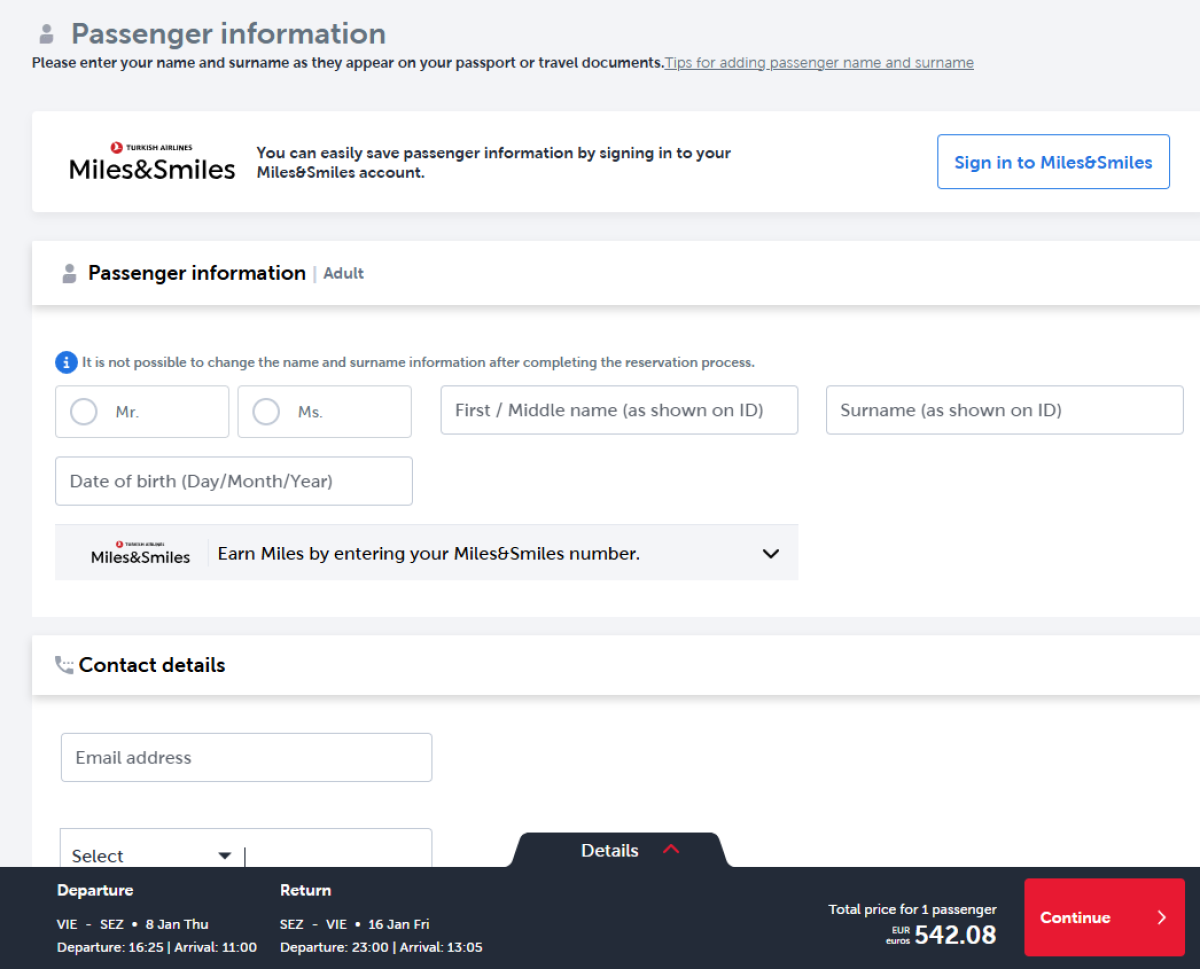Open Tips for adding passenger name link
Image resolution: width=1200 pixels, height=969 pixels.
(819, 63)
